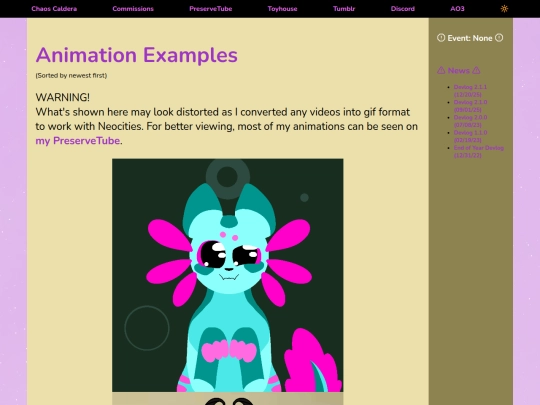
Task: Click the 'Animation Examples' heading
Action: tap(136, 55)
